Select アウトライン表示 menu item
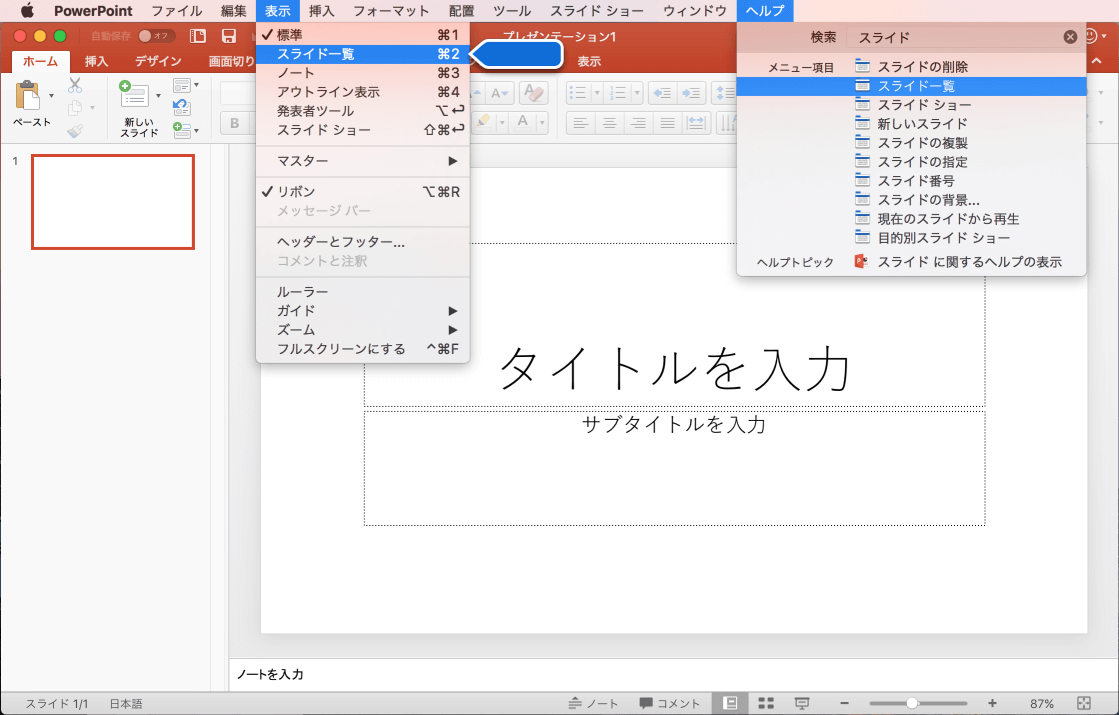 tap(363, 91)
